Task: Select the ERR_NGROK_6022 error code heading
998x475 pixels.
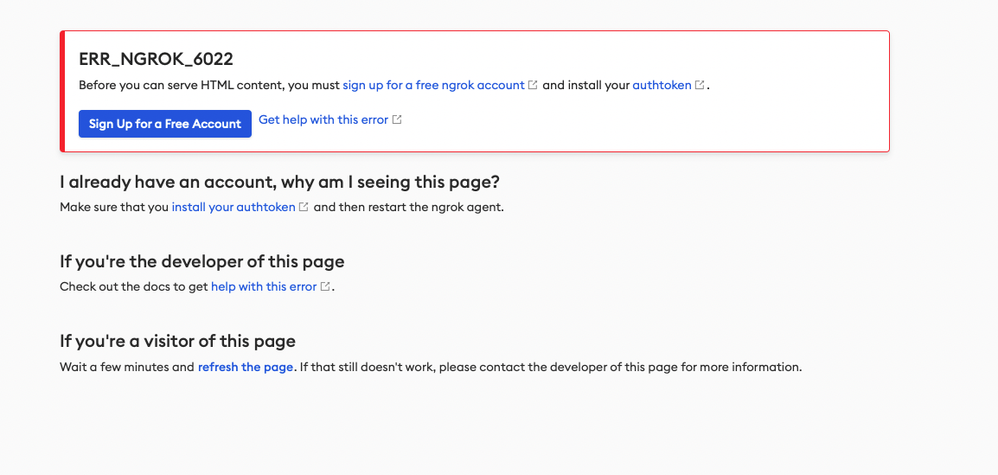Action: pos(156,59)
